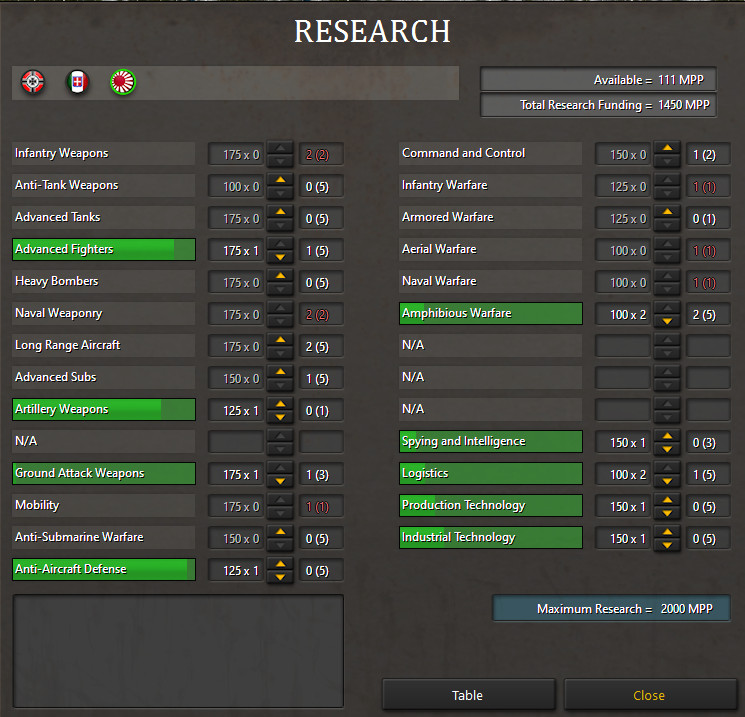Click the Logistics 1 (5) level value
The height and width of the screenshot is (717, 745).
point(708,474)
